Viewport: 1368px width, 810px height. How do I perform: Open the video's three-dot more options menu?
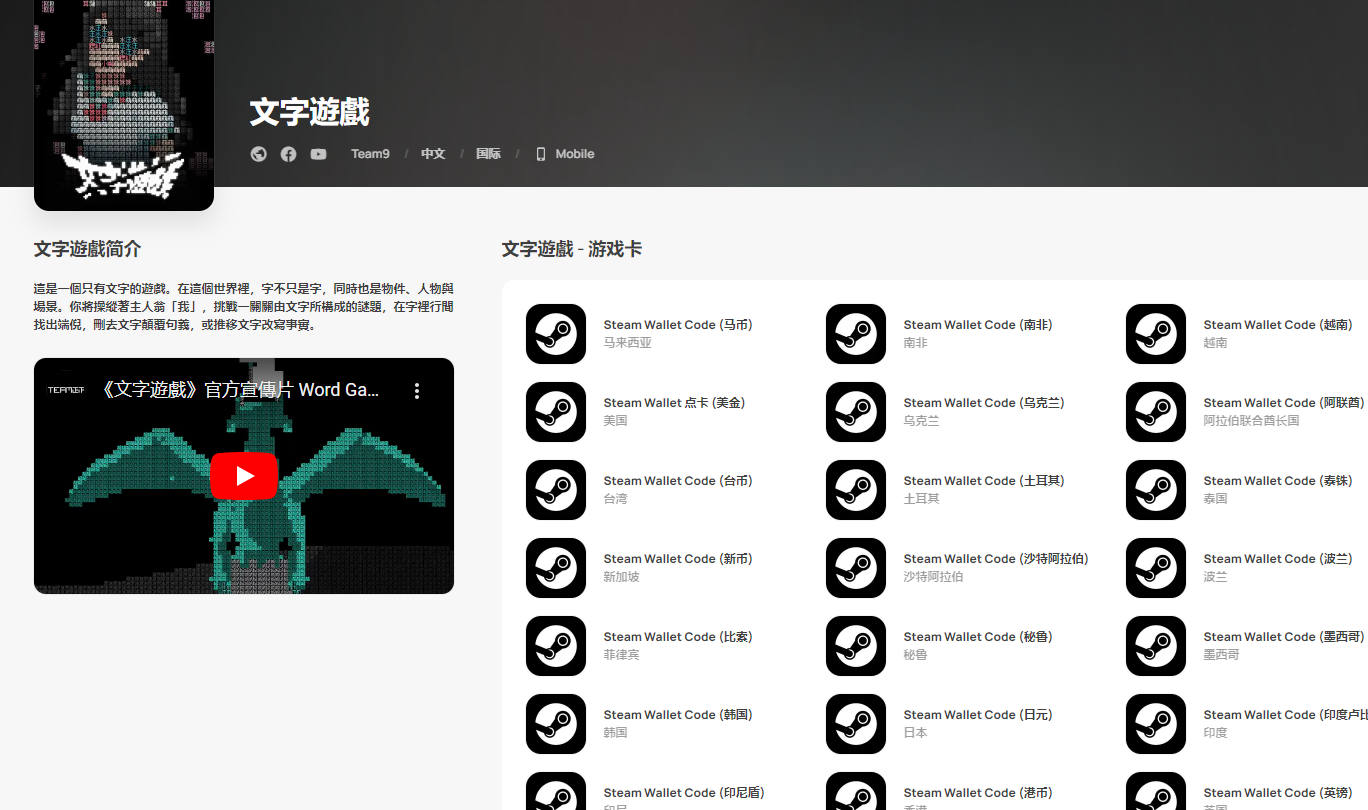[x=417, y=391]
